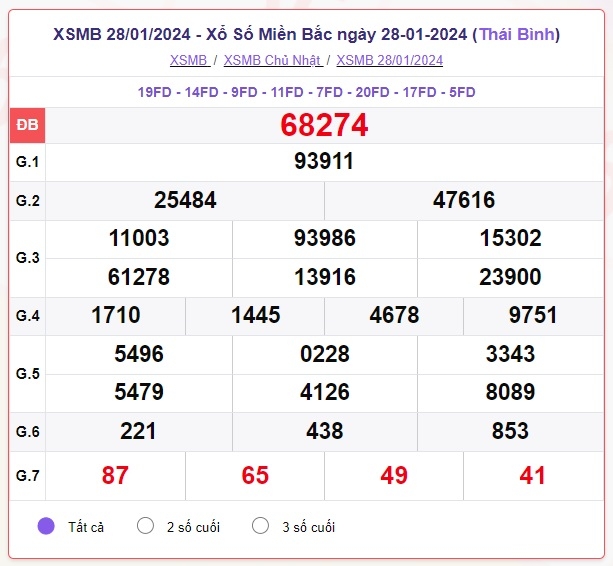This screenshot has width=613, height=566.
Task: Select the "Tất cả" radio option
Action: [x=46, y=526]
